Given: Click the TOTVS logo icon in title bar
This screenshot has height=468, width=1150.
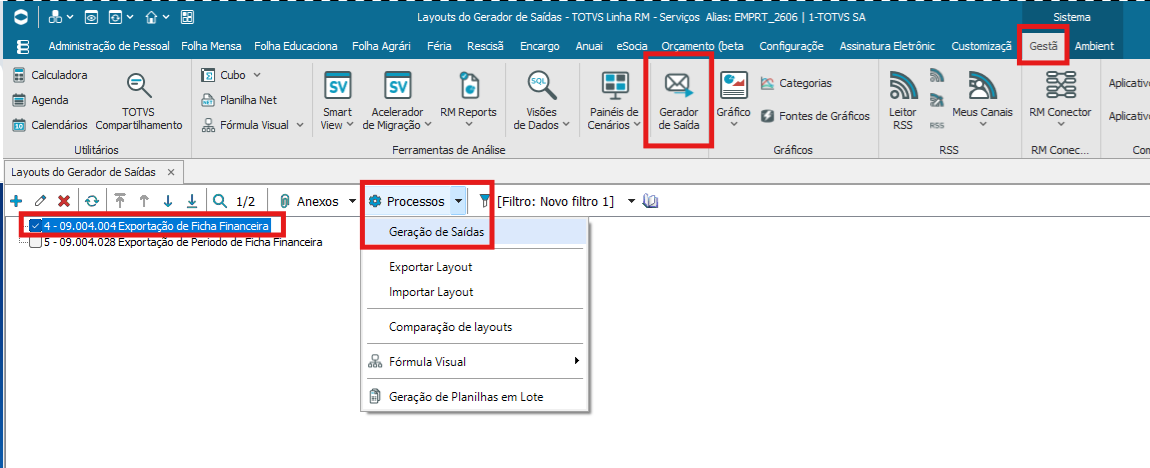Looking at the screenshot, I should pyautogui.click(x=22, y=17).
